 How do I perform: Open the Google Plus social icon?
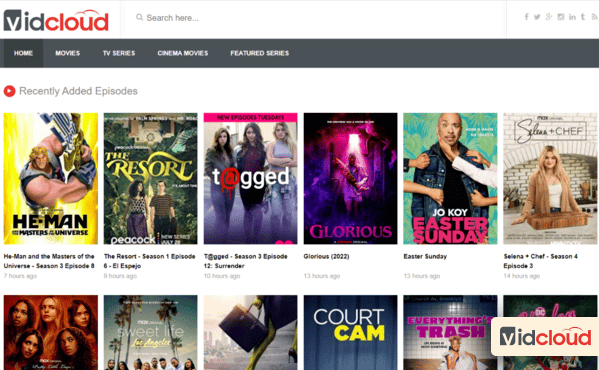click(x=549, y=17)
